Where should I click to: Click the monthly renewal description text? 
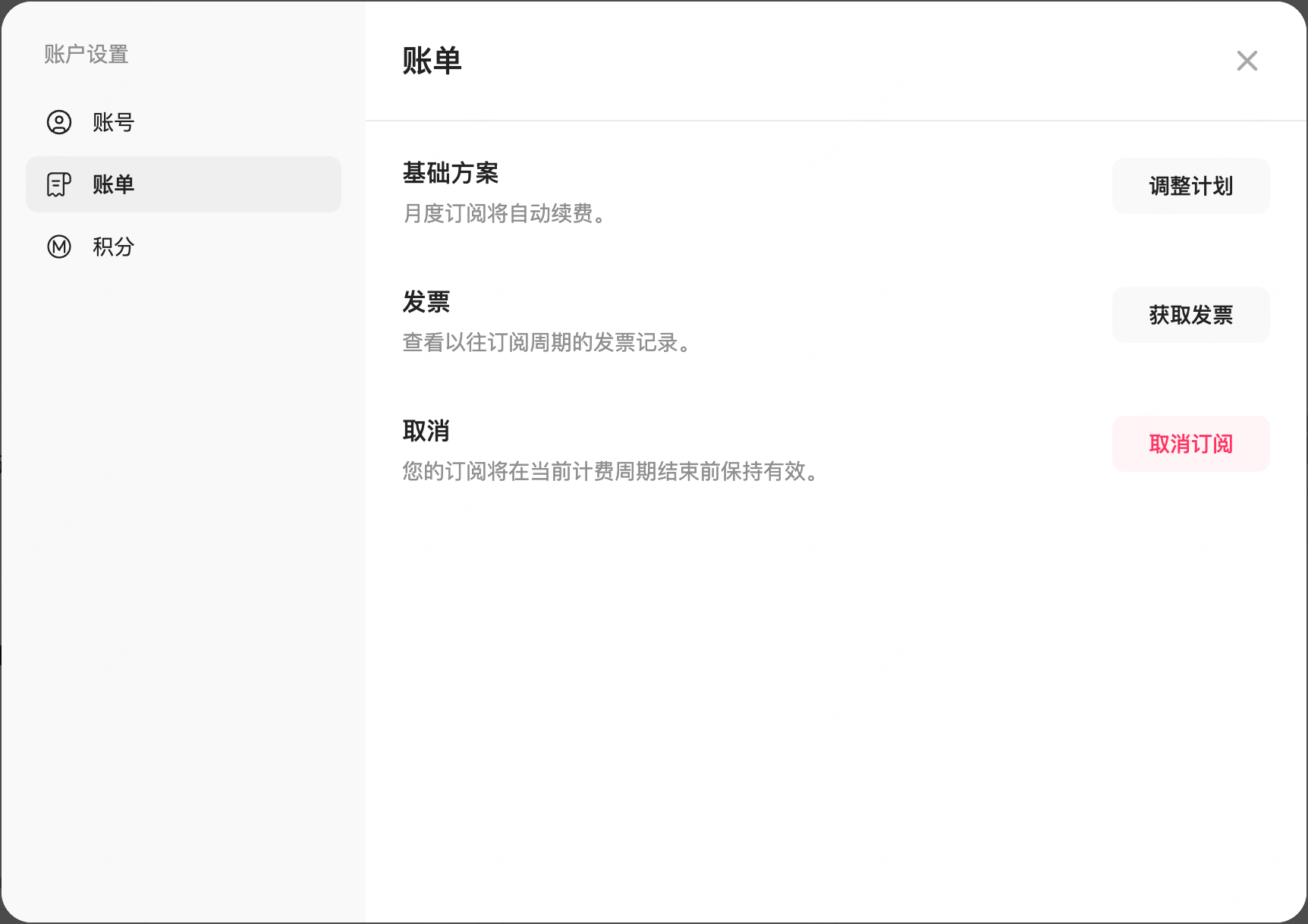pos(505,214)
